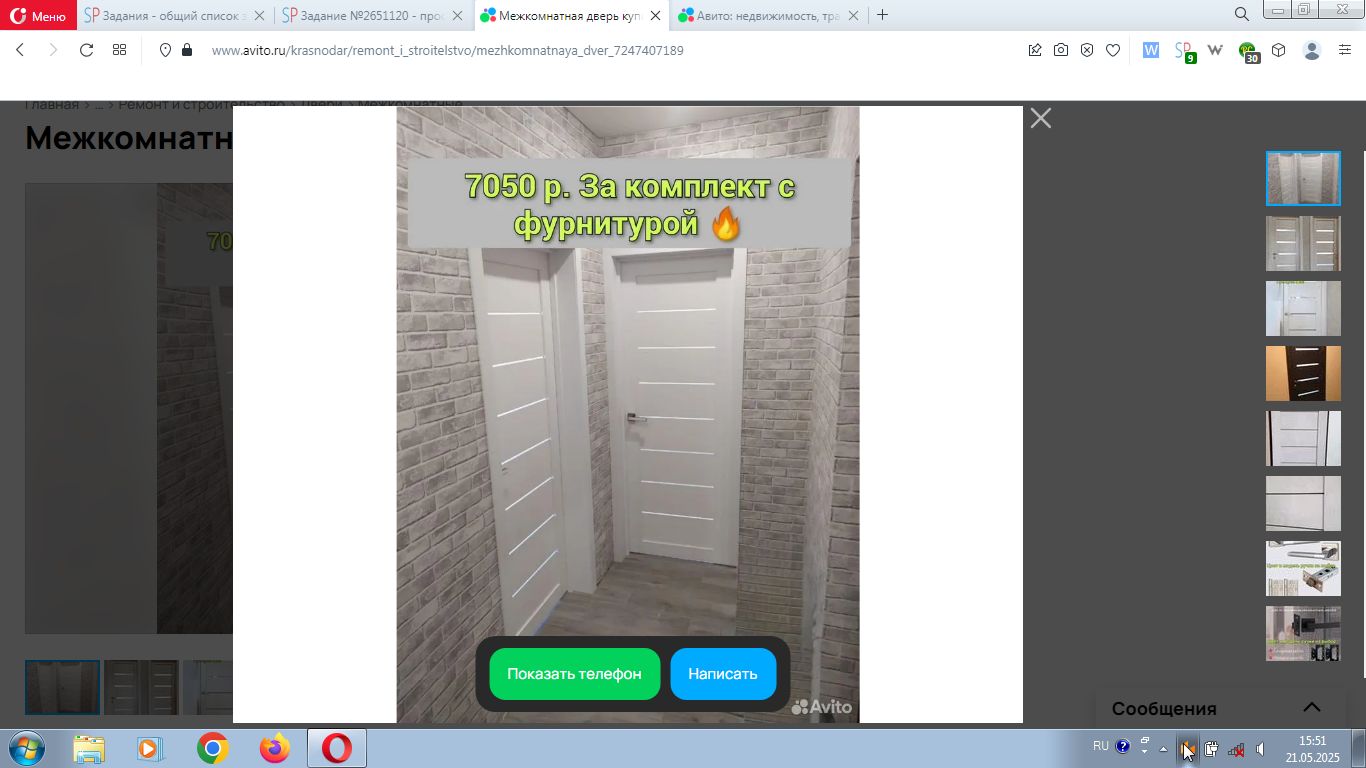1366x768 pixels.
Task: Open the Сообщения messages panel label
Action: coord(1164,709)
